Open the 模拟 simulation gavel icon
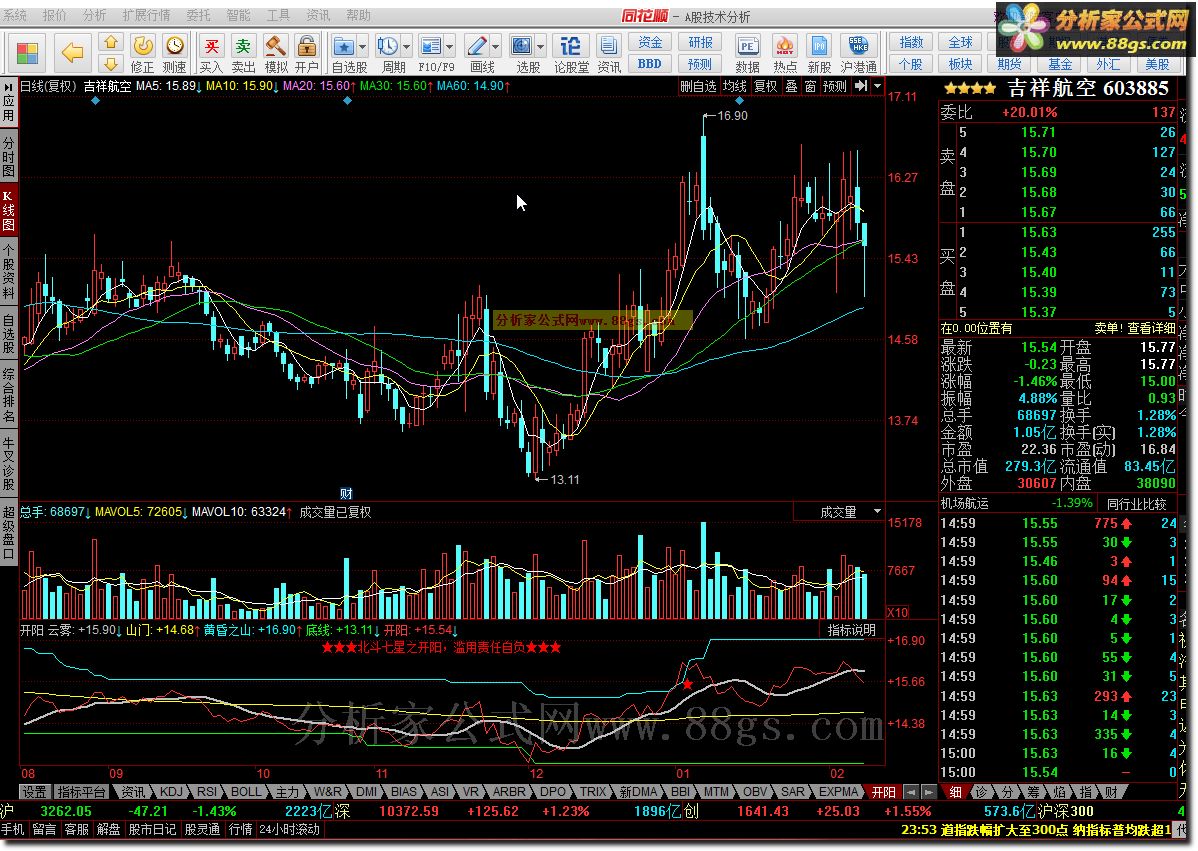This screenshot has width=1198, height=851. tap(275, 53)
